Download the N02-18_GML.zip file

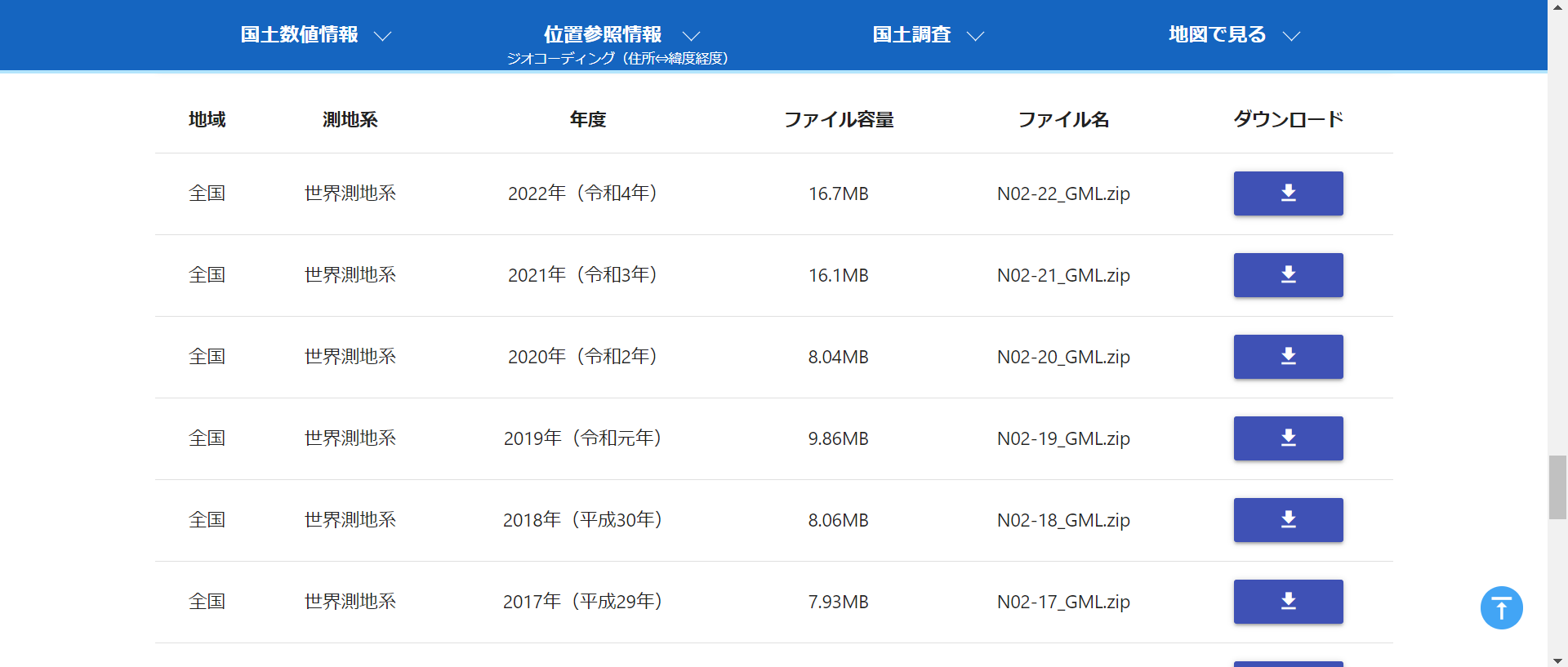[x=1288, y=520]
